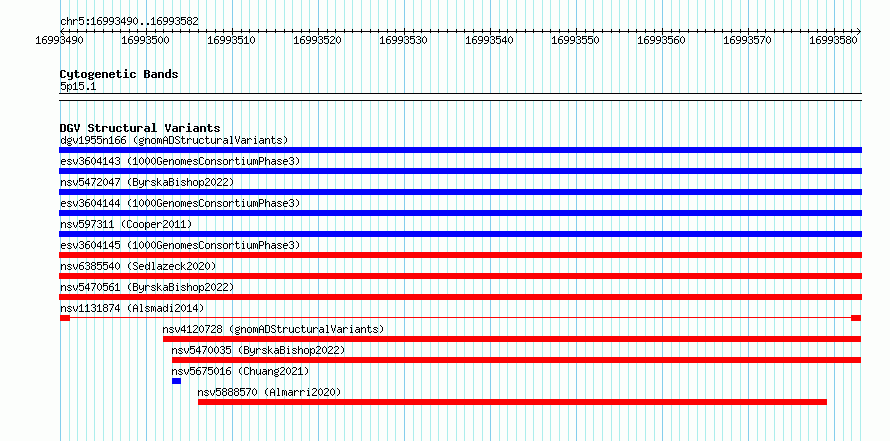This screenshot has height=441, width=890.
Task: Open nsv5470561 ByrskaBishop2022 label
Action: coord(147,287)
